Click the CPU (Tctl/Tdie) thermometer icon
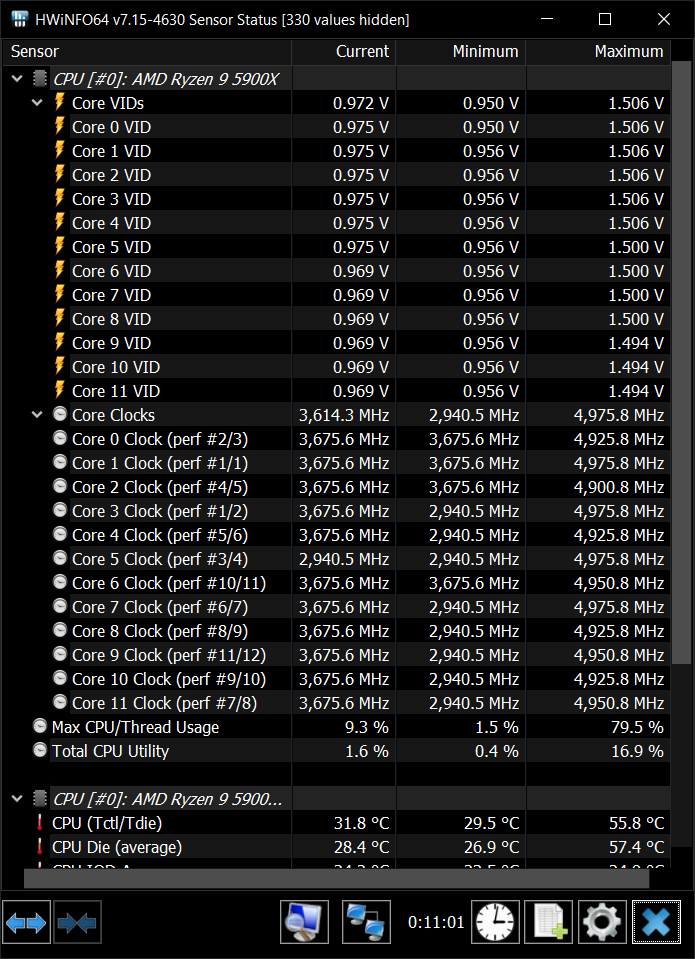 (x=40, y=823)
